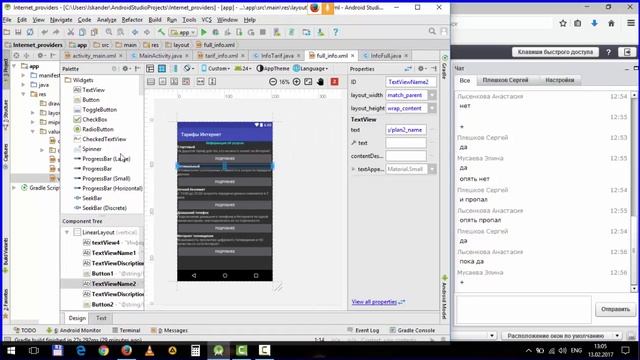
Task: Switch to InfoTarif.java editor tab
Action: pyautogui.click(x=277, y=56)
